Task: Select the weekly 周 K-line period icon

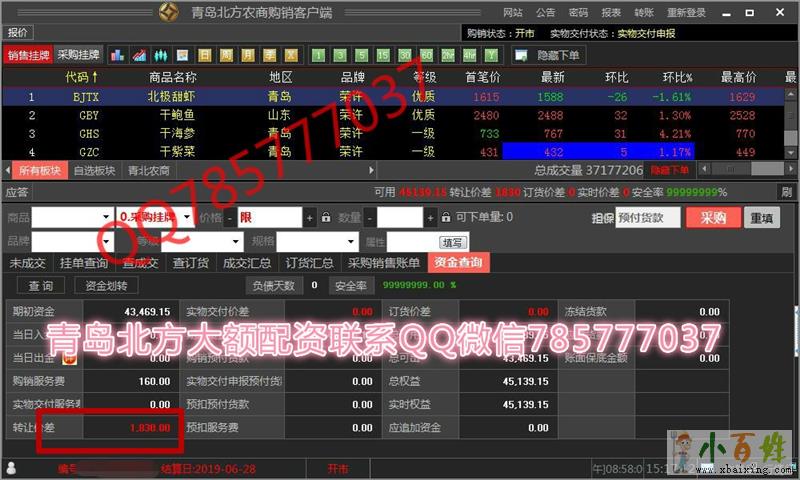Action: pos(226,55)
